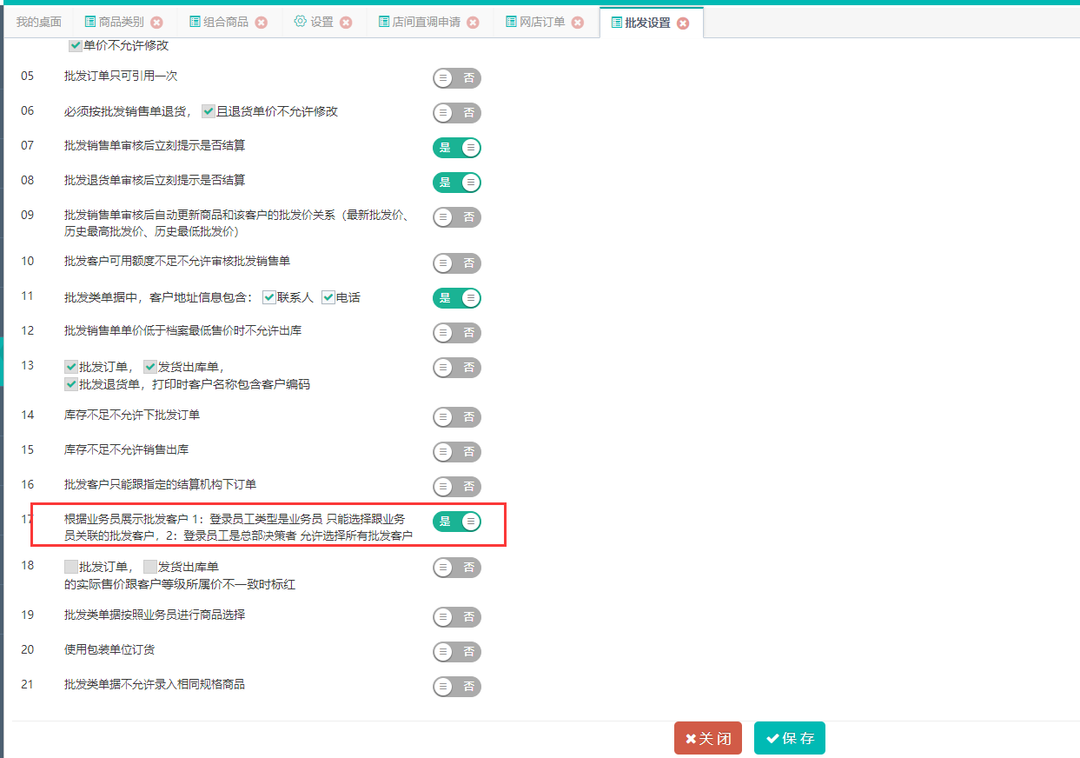Toggle option 05 批发订单只可引用一次
The height and width of the screenshot is (758, 1080).
(457, 78)
